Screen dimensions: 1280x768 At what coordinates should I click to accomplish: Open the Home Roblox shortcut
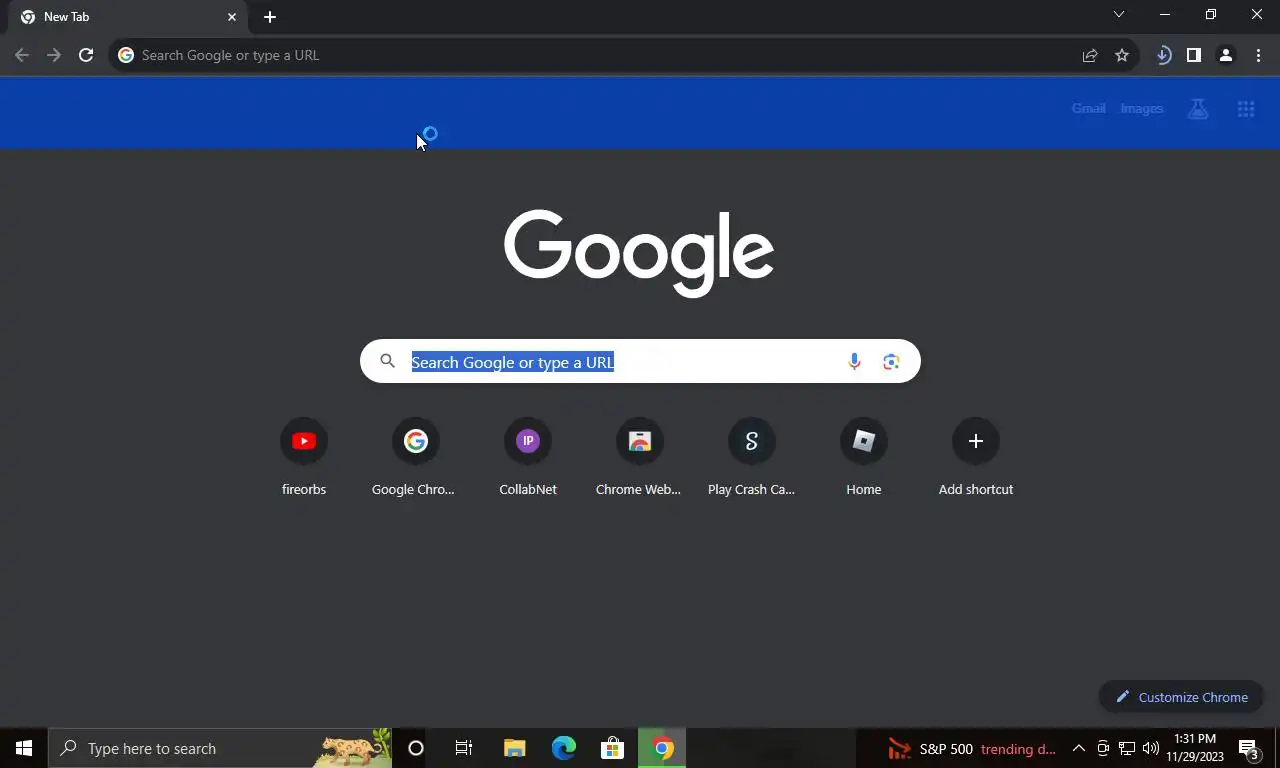point(864,458)
